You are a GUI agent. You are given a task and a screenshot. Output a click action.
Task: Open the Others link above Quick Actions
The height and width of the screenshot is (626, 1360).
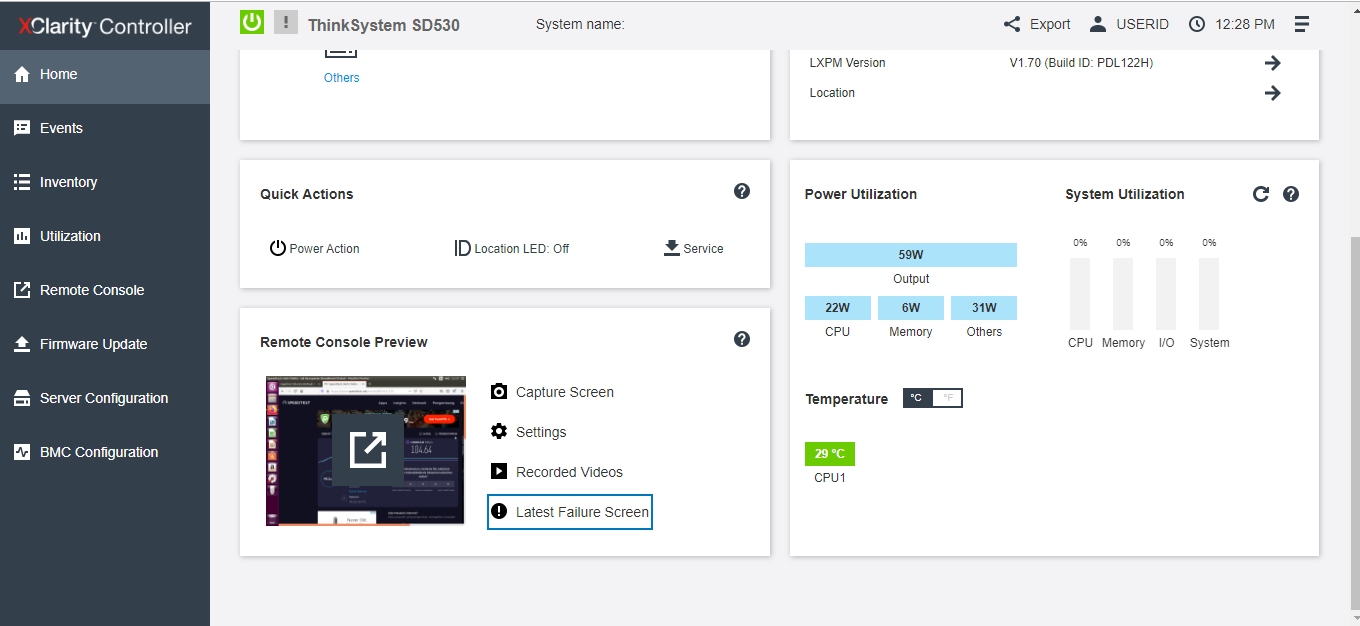tap(341, 77)
